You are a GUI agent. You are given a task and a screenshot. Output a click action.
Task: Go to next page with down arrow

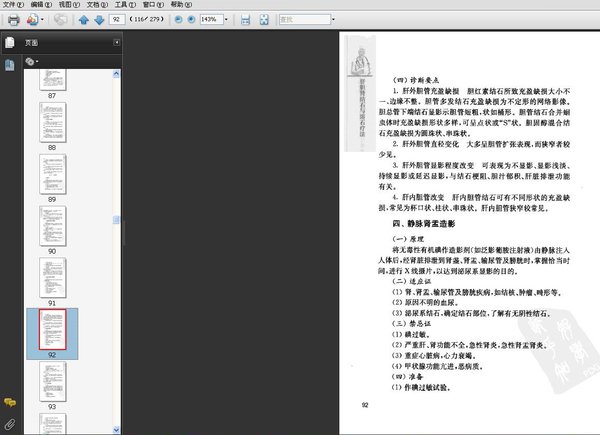pos(99,19)
